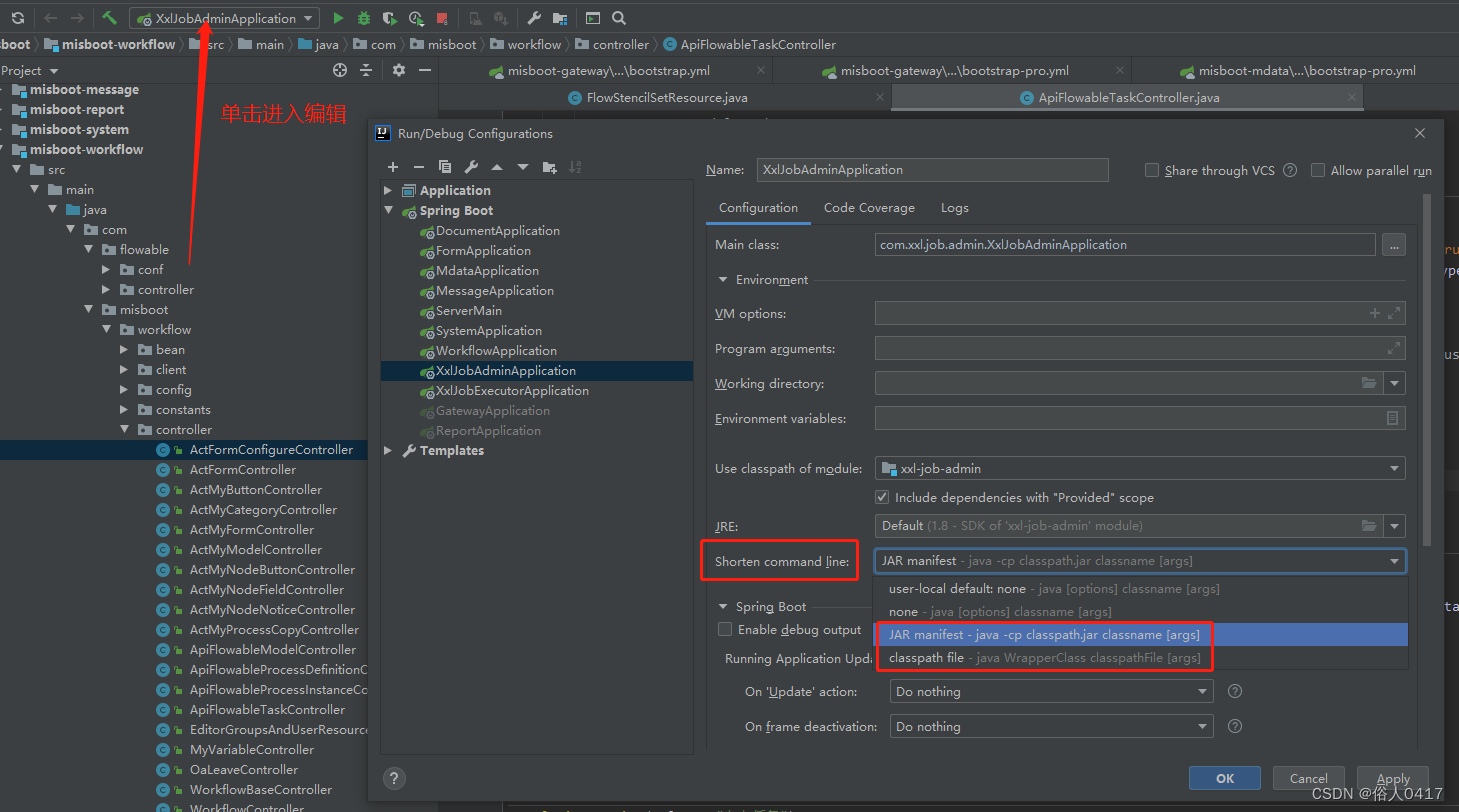Copy the selected configuration using duplicate icon
1459x812 pixels.
point(444,166)
